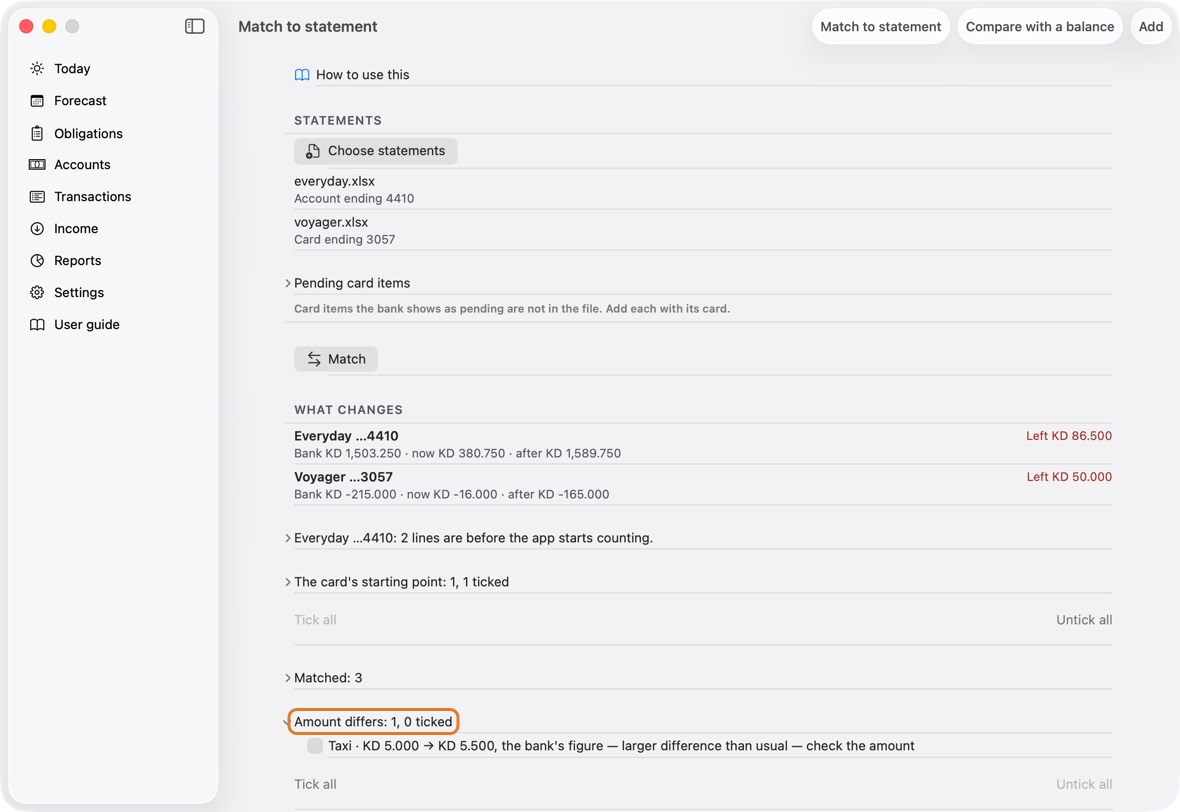Click the STATEMENTS section heading
Viewport: 1180px width, 812px height.
click(338, 120)
